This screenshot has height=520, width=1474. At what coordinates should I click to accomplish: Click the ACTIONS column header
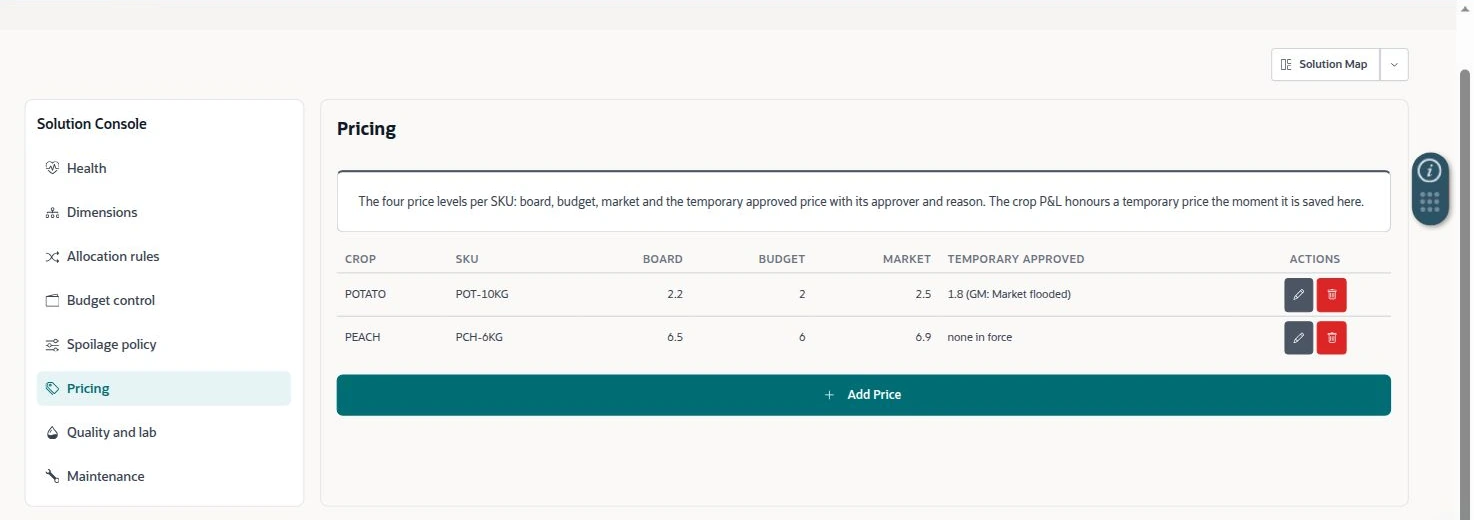[1315, 259]
